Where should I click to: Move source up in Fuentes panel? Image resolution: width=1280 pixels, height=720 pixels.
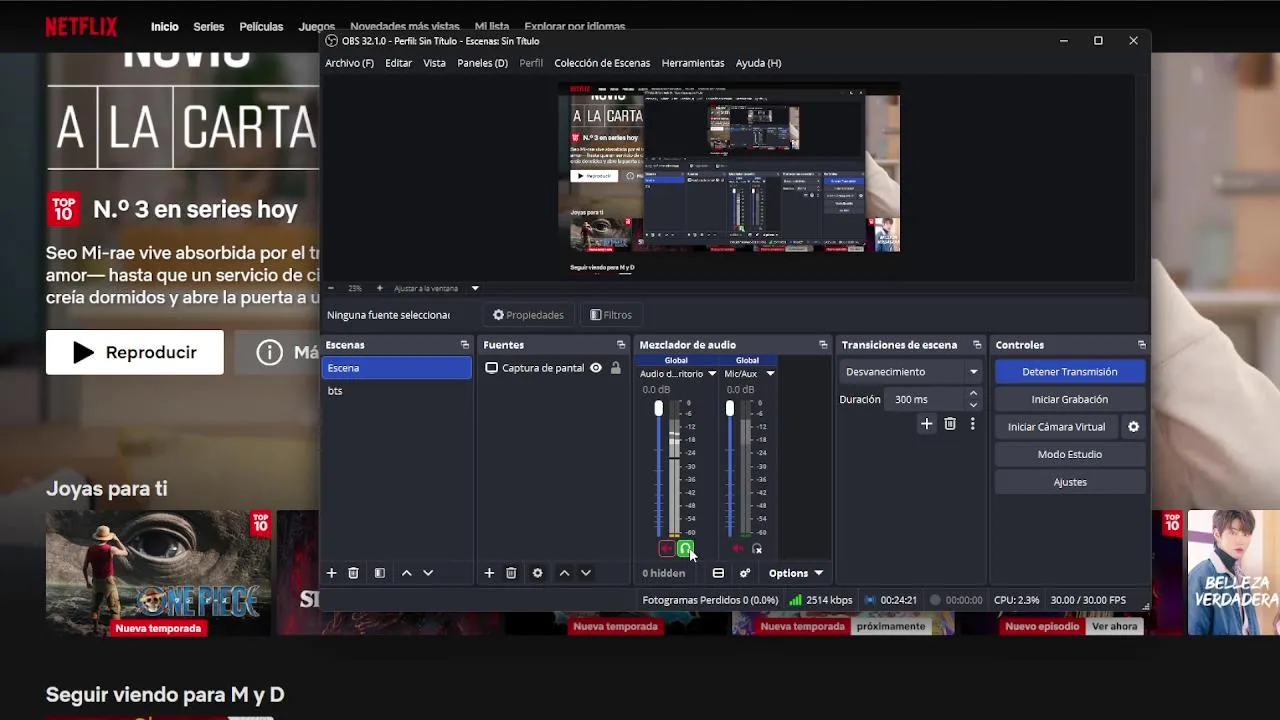point(564,573)
